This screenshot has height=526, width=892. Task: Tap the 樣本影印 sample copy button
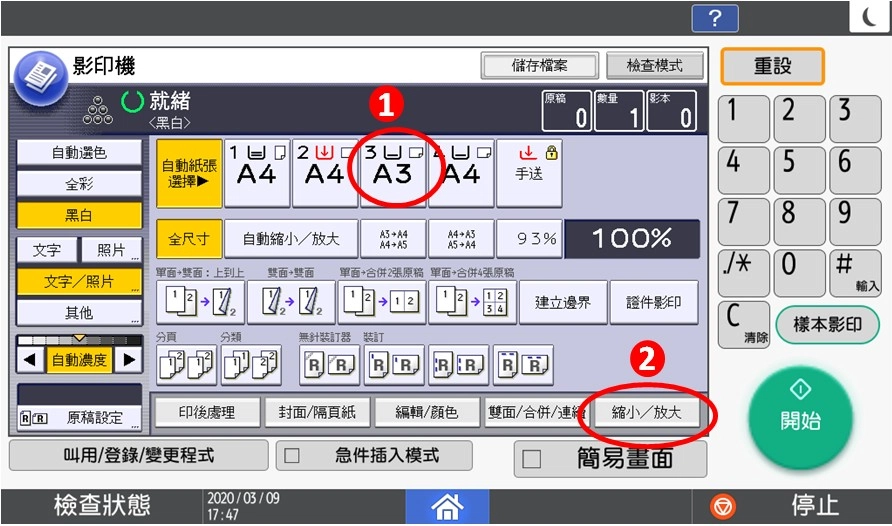[x=828, y=325]
